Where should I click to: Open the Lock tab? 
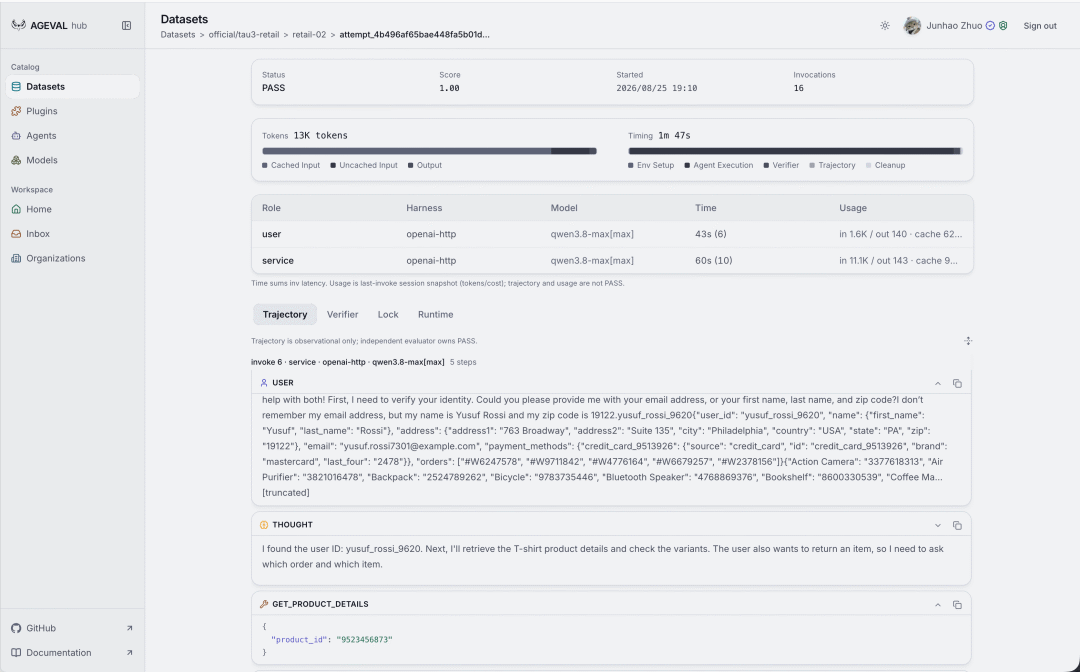tap(388, 315)
